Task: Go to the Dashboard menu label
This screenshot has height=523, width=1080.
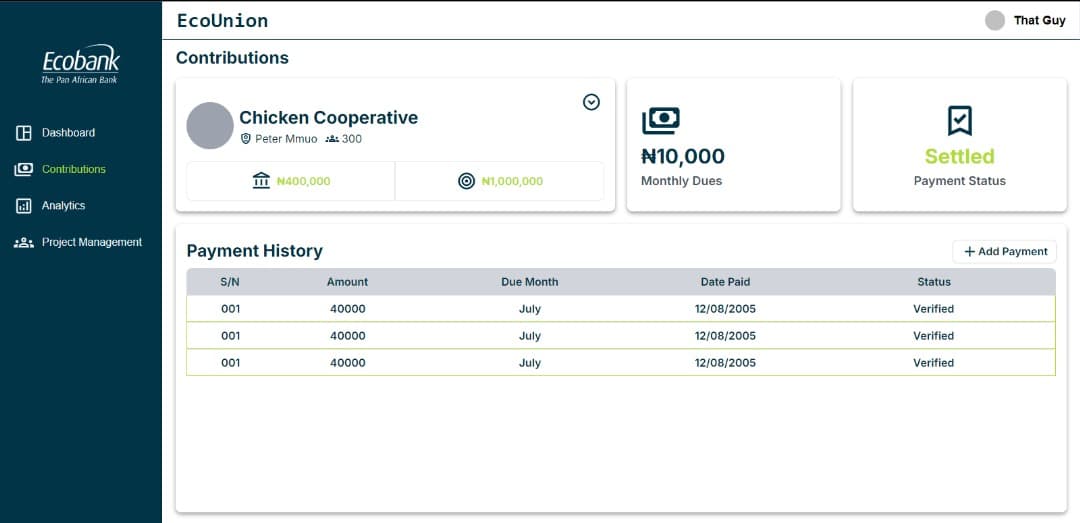Action: tap(68, 133)
